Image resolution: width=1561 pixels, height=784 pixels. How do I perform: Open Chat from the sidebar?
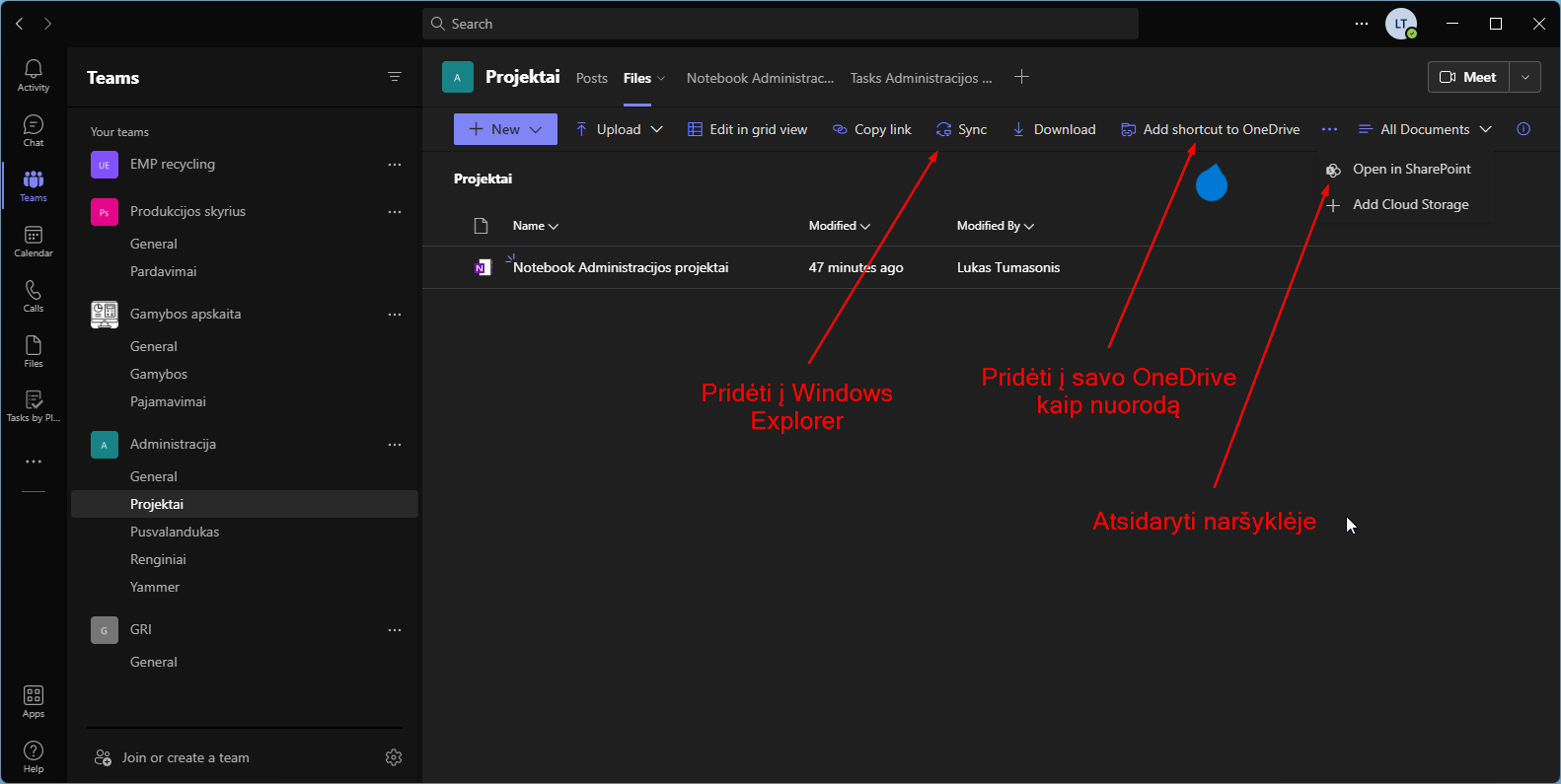point(34,129)
